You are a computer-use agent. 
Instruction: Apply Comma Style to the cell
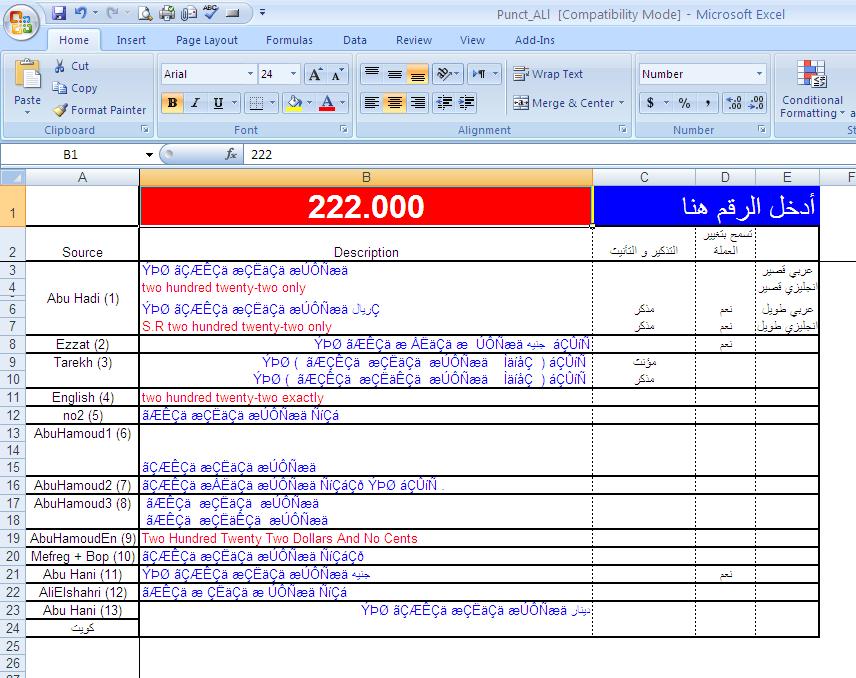pyautogui.click(x=708, y=103)
